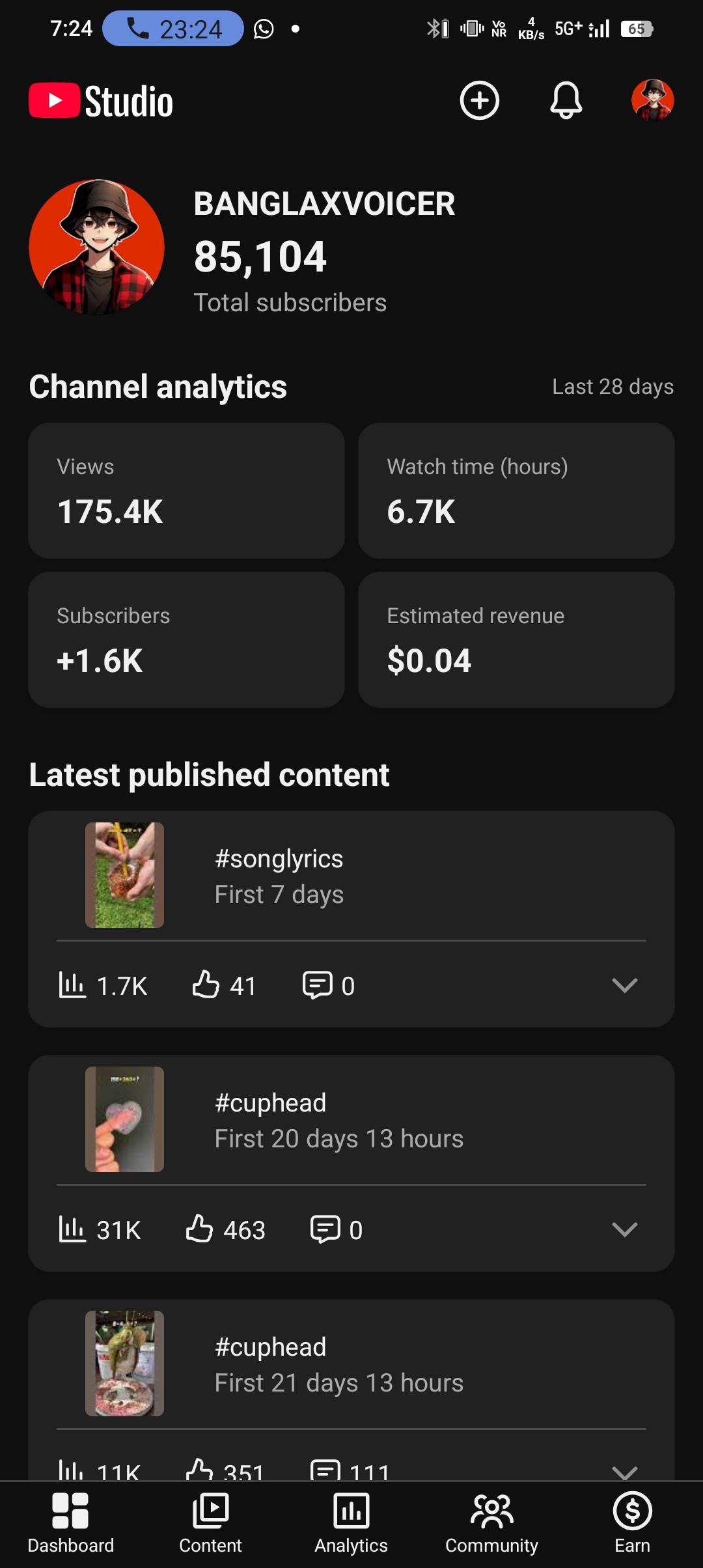Tap the ongoing call timer pill
This screenshot has height=1568, width=703.
(172, 29)
